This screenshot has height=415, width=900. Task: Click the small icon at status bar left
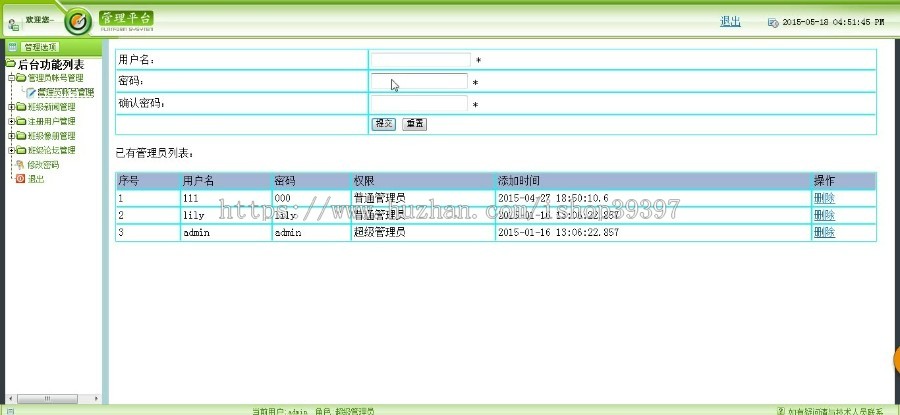10,411
